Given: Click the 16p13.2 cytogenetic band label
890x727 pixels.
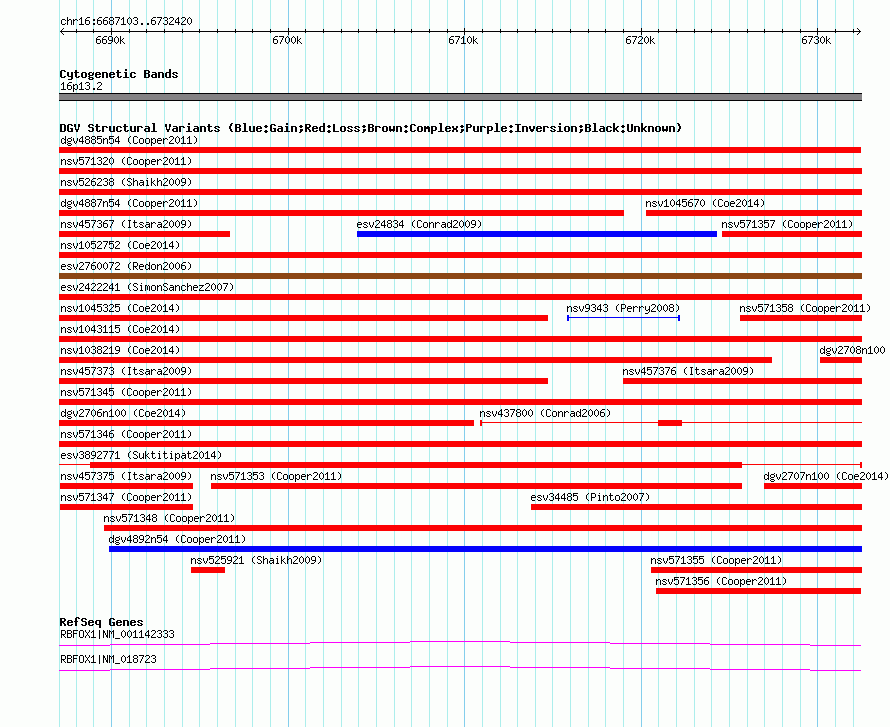Looking at the screenshot, I should pyautogui.click(x=81, y=86).
